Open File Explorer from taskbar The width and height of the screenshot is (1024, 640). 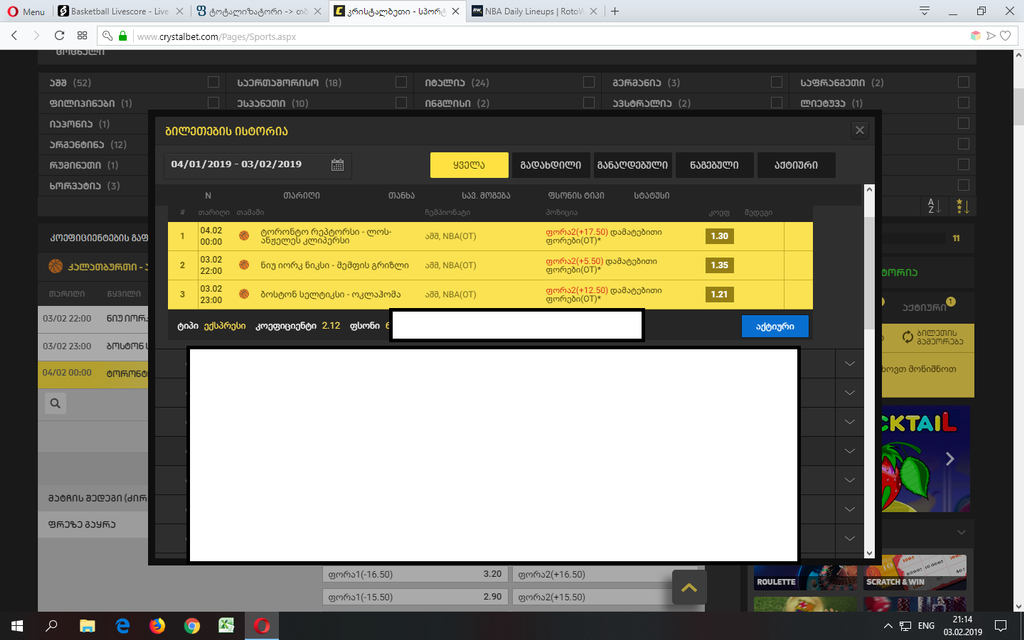pyautogui.click(x=87, y=626)
